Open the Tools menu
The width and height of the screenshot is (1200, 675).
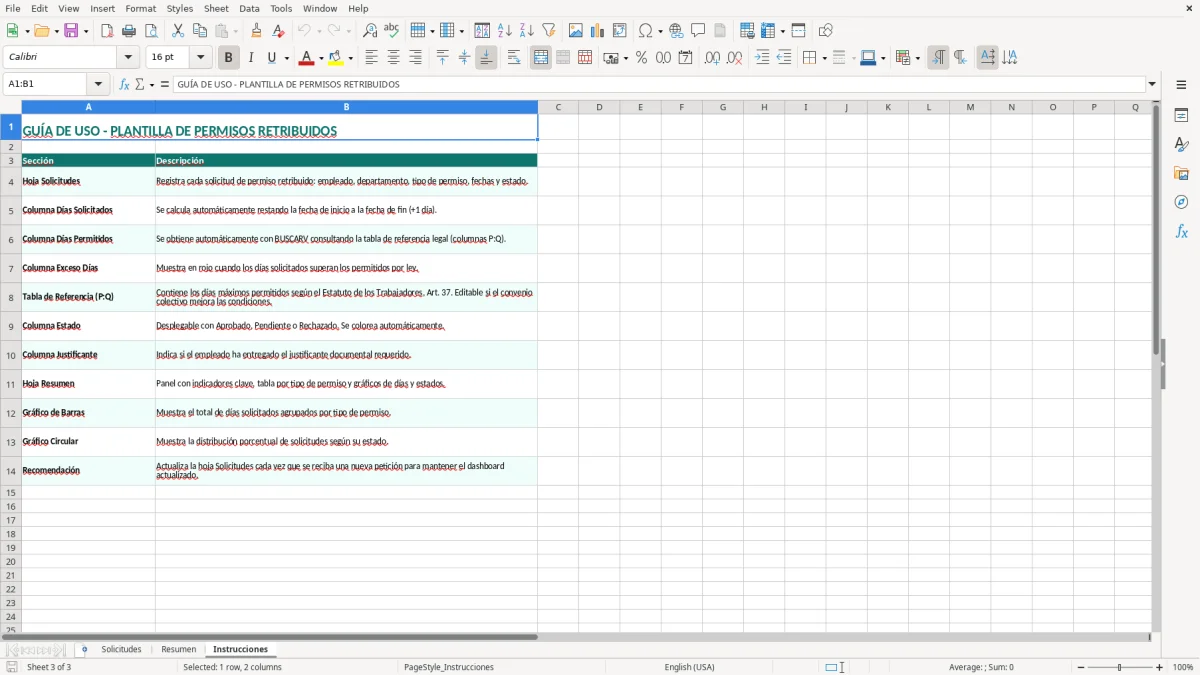click(281, 8)
